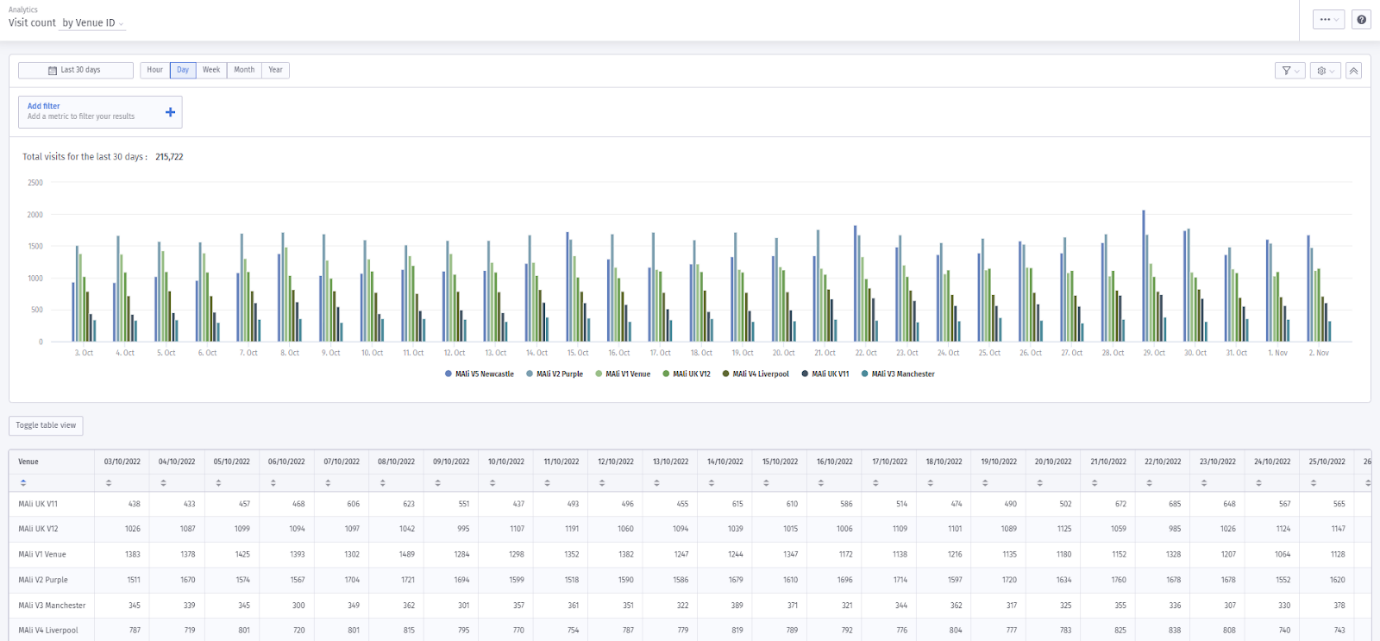Image resolution: width=1380 pixels, height=641 pixels.
Task: Select the MAII V1 Venue table row label
Action: pos(40,554)
